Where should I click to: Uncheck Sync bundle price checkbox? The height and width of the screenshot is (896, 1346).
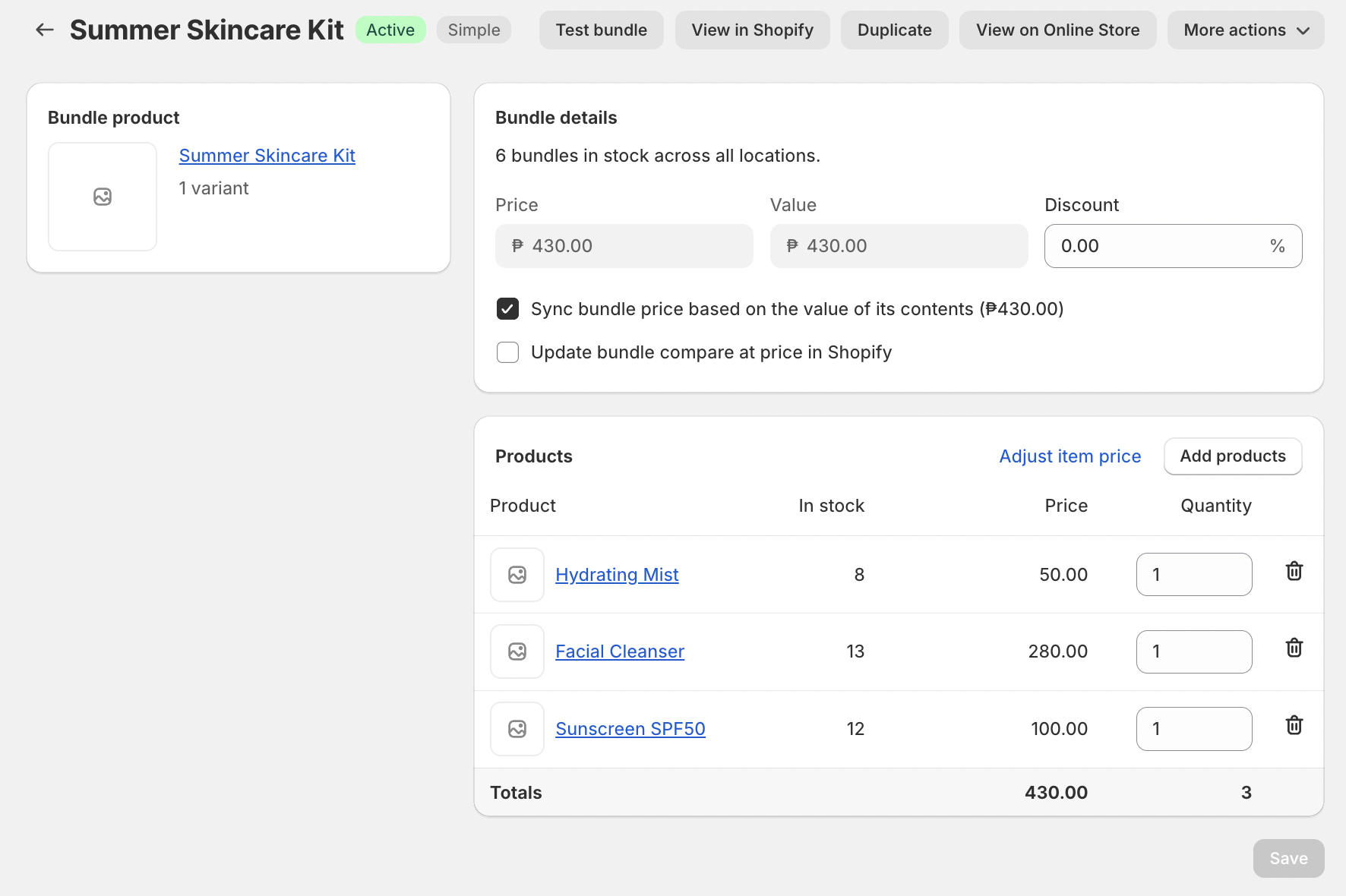point(508,309)
